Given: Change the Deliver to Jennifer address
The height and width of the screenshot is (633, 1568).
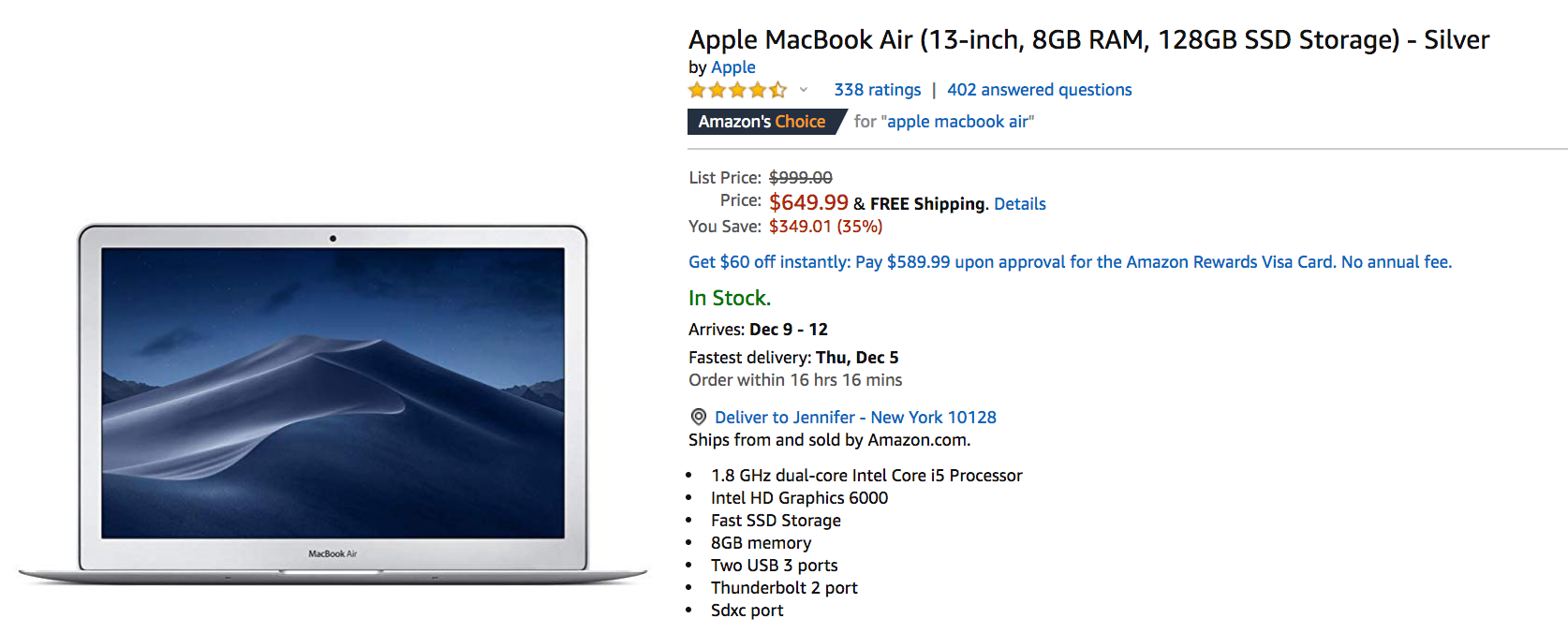Looking at the screenshot, I should tap(855, 418).
